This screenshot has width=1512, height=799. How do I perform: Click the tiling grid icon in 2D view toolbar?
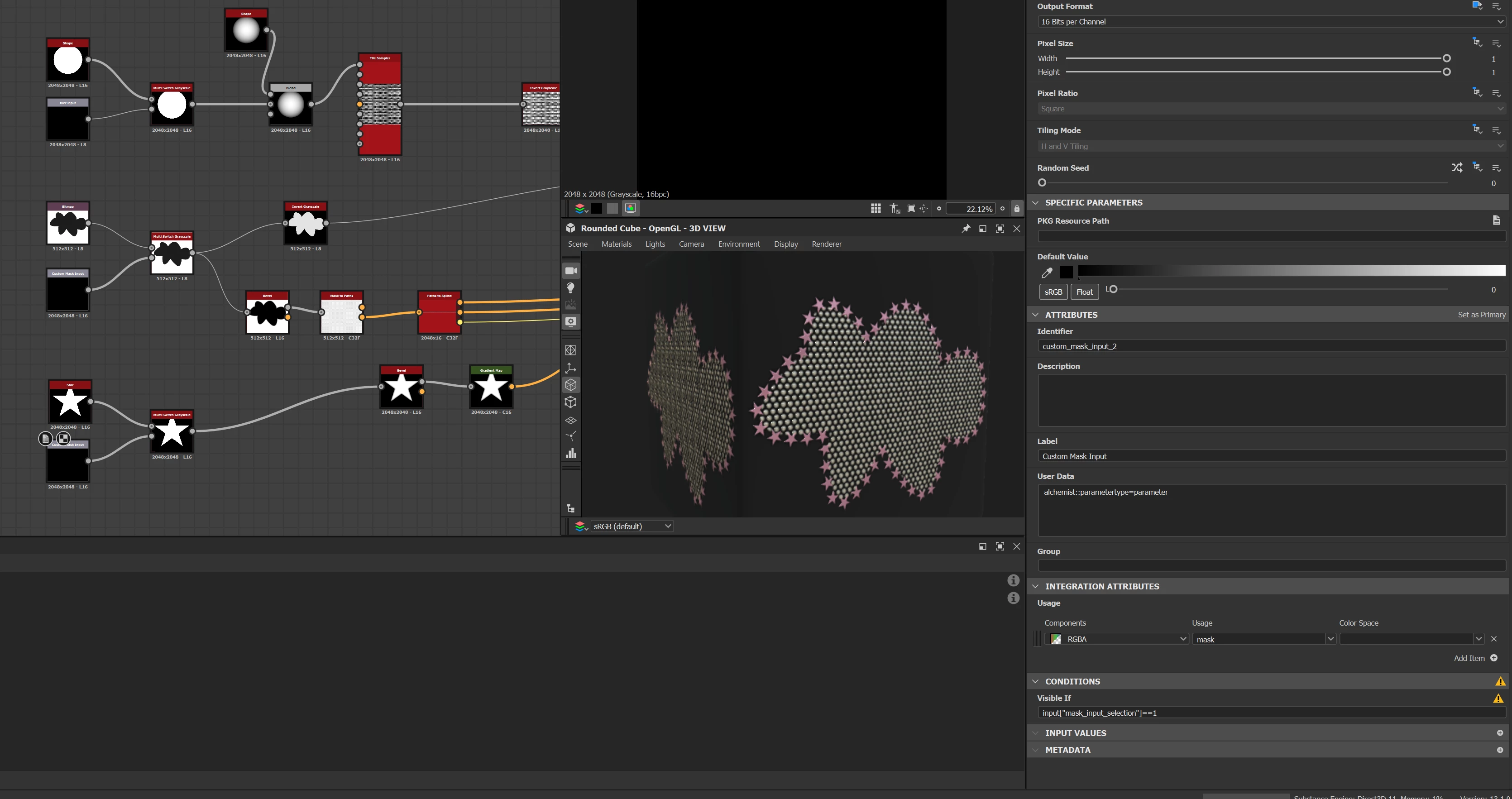tap(875, 208)
